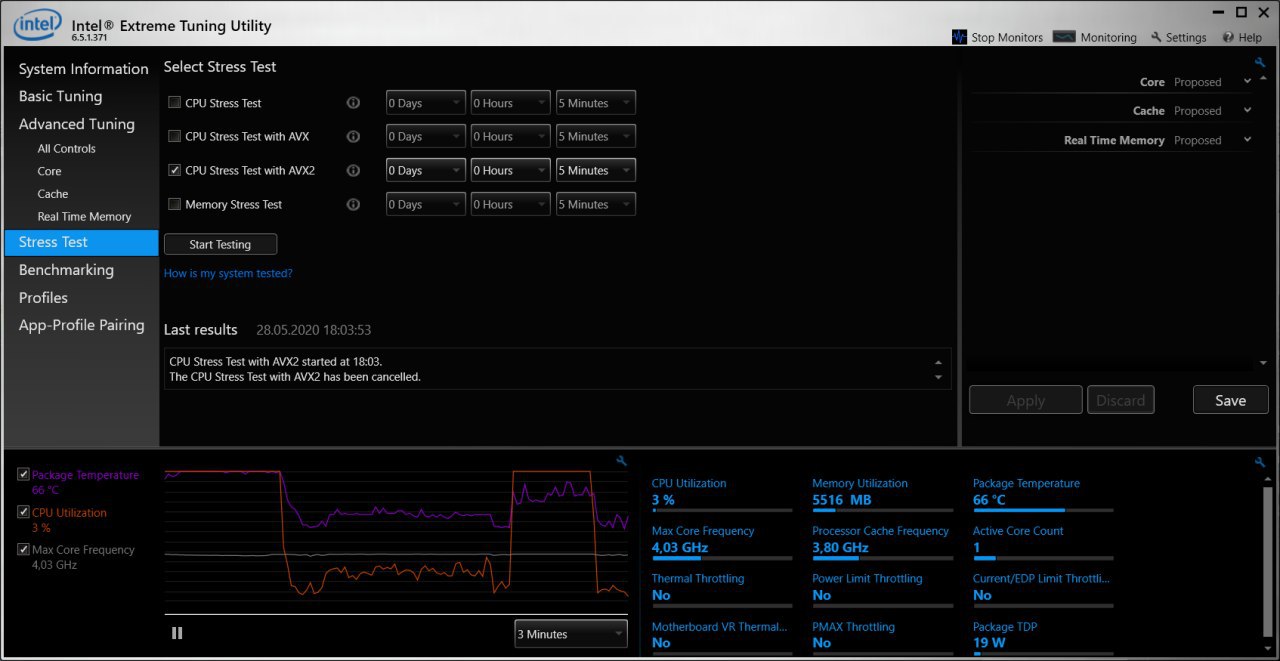This screenshot has height=661, width=1280.
Task: Toggle Max Core Frequency graph checkbox
Action: 23,549
